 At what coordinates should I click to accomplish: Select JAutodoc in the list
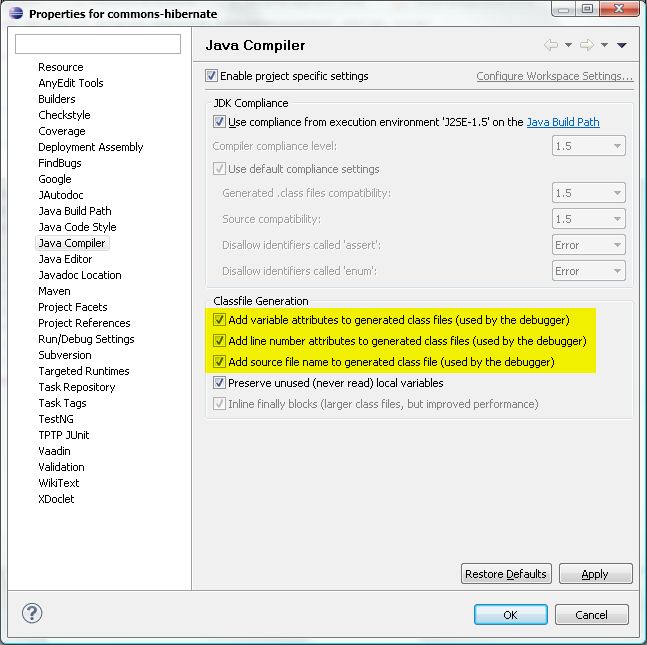pyautogui.click(x=61, y=195)
